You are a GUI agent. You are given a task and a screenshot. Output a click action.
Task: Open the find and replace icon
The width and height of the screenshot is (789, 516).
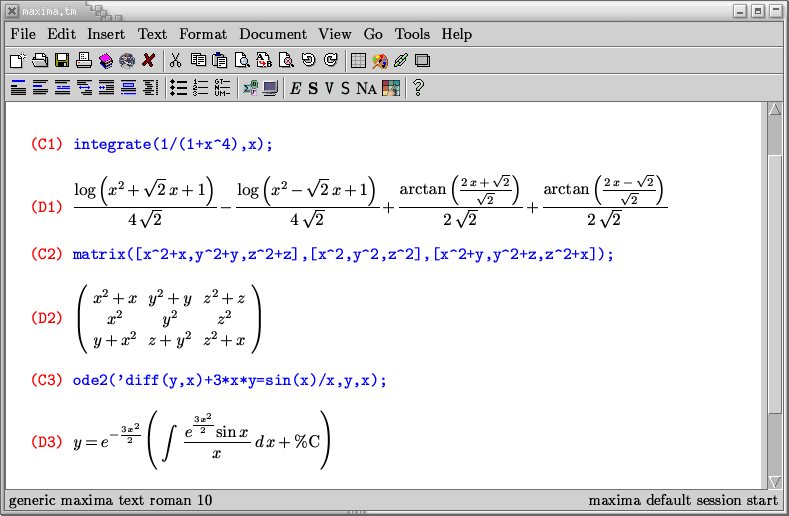[264, 60]
